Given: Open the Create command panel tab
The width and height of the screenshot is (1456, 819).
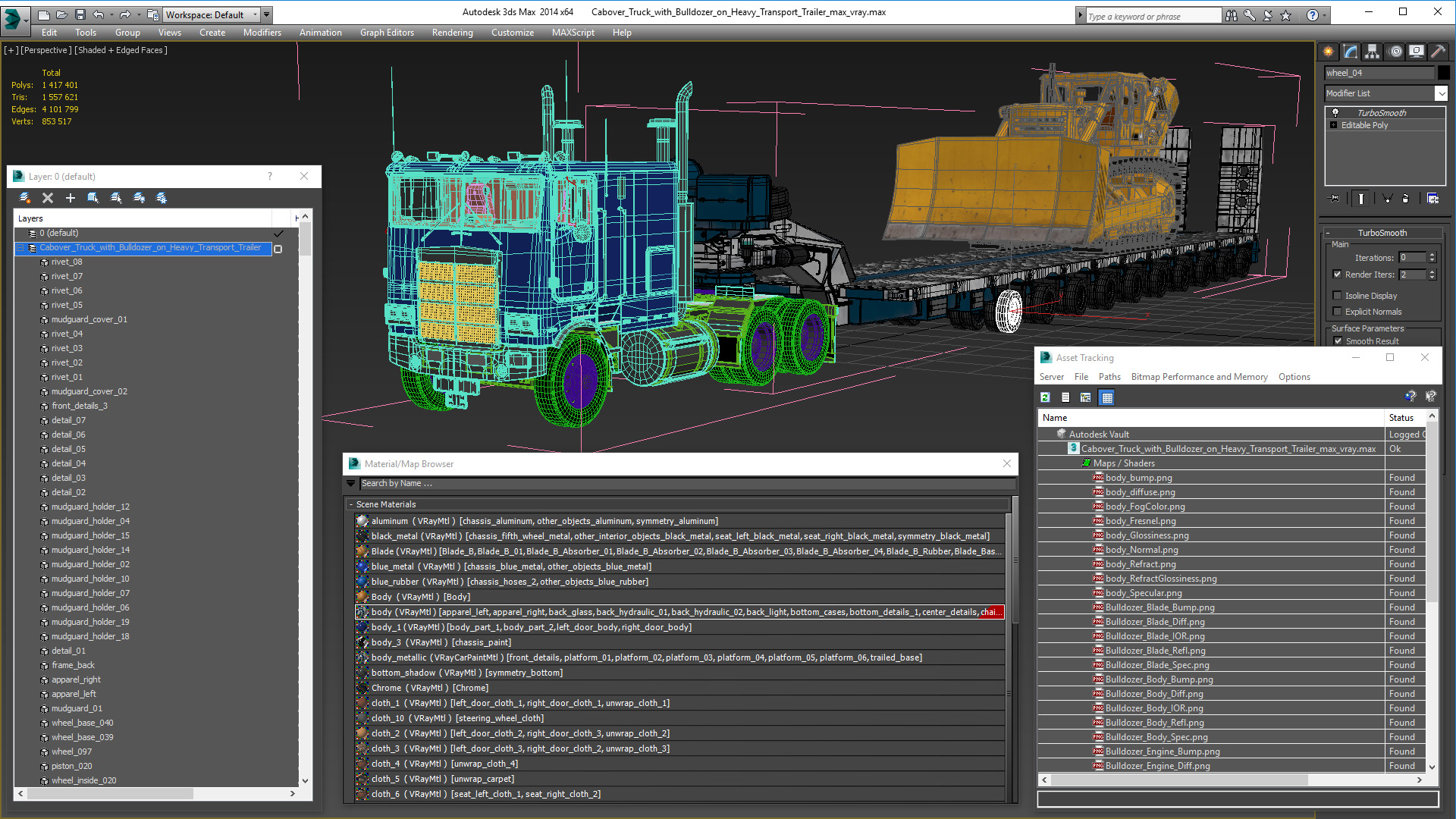Looking at the screenshot, I should click(1329, 52).
